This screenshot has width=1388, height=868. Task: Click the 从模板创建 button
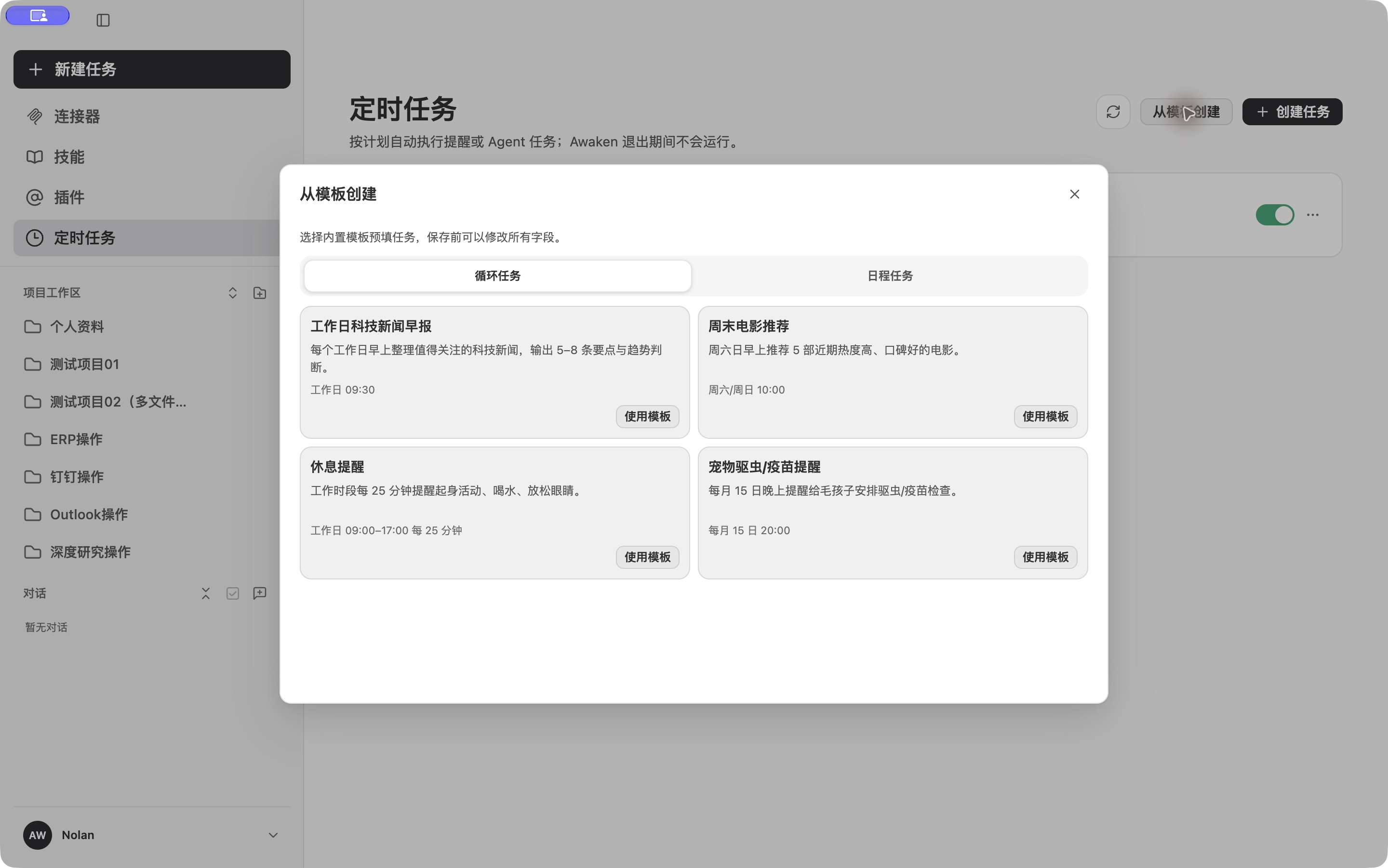pos(1186,112)
